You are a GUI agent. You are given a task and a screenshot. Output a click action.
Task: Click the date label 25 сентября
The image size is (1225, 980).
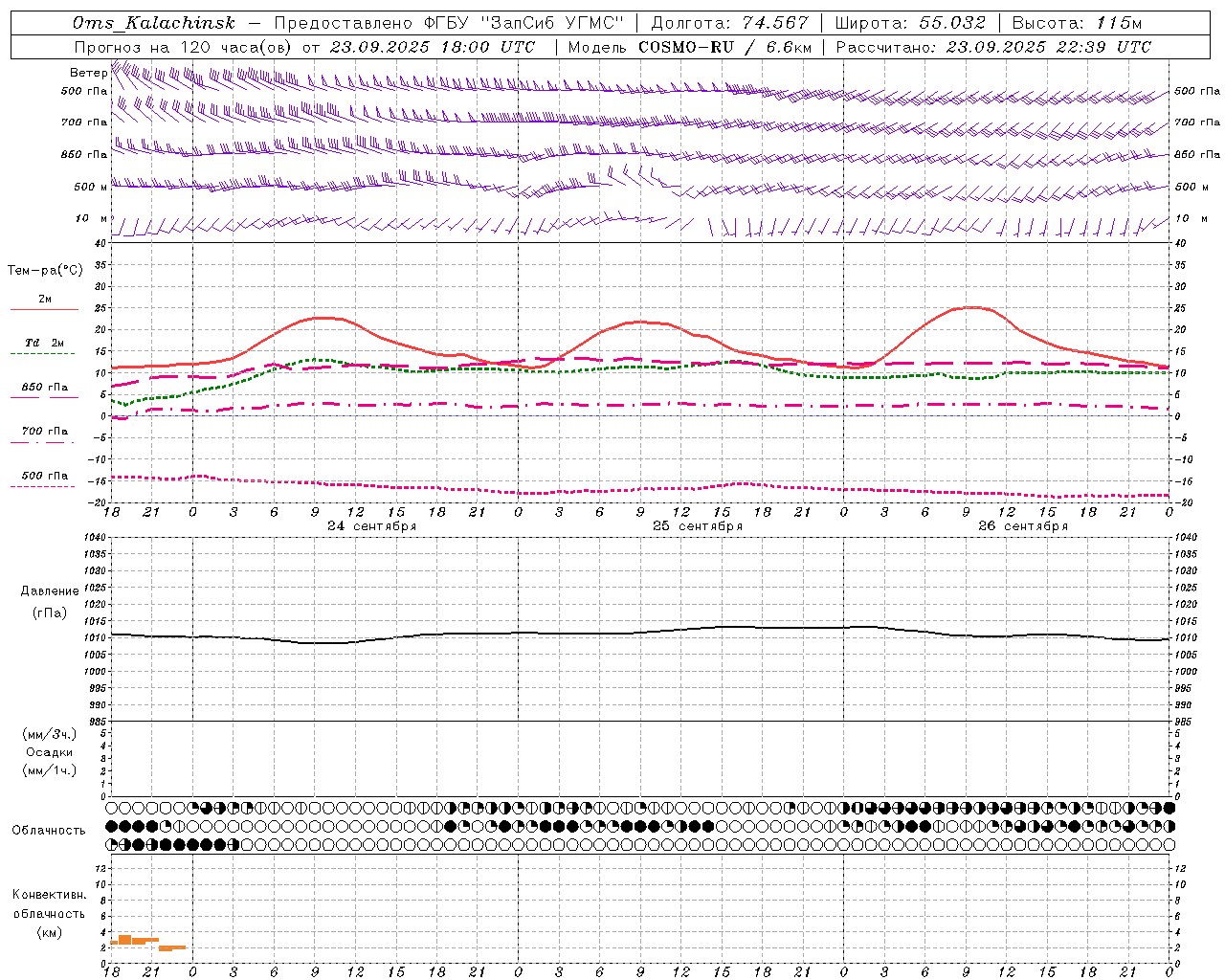[698, 526]
